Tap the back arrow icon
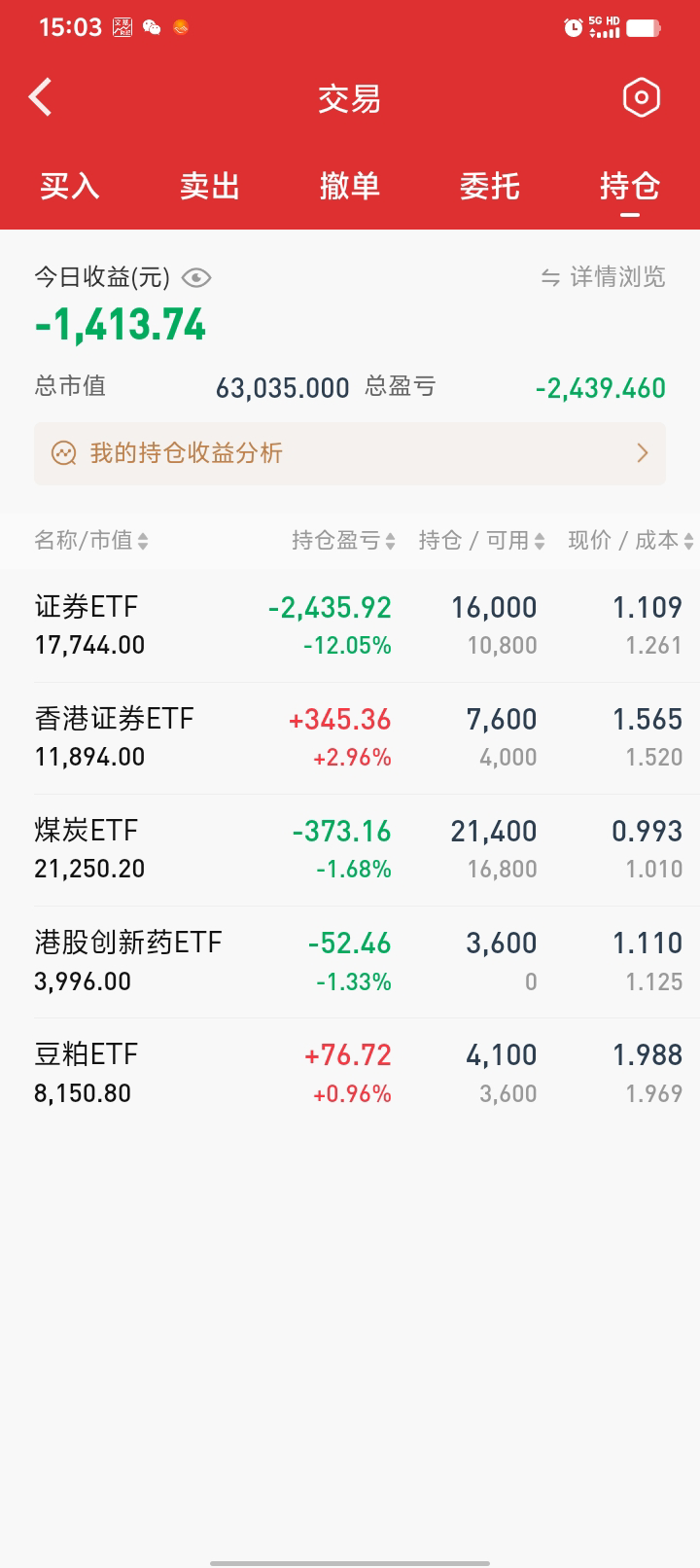This screenshot has width=700, height=1568. click(41, 97)
